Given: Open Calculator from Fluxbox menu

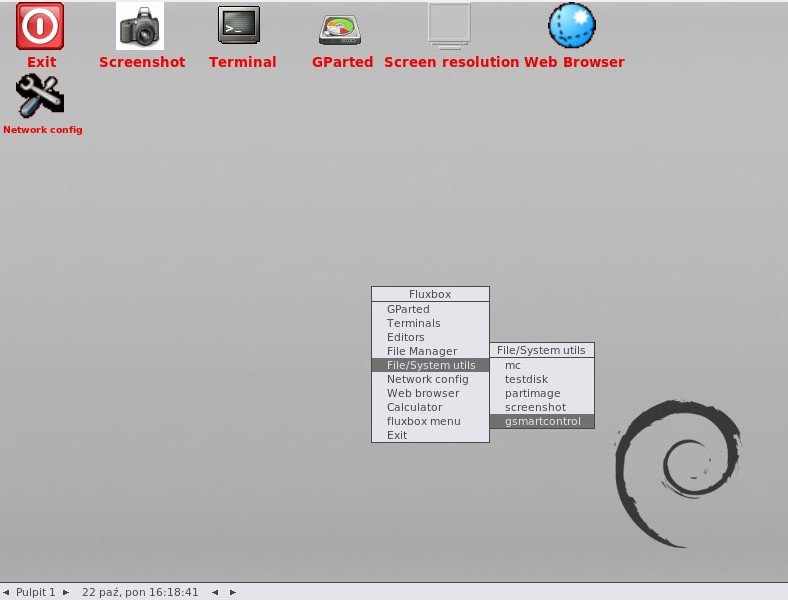Looking at the screenshot, I should 430,408.
